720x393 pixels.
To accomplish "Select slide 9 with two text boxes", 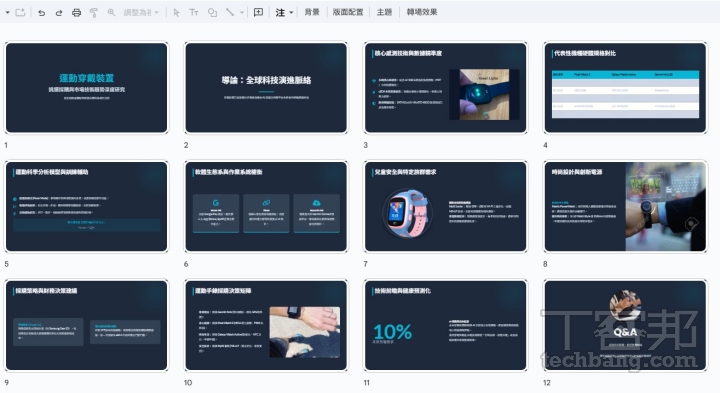I will click(x=86, y=326).
